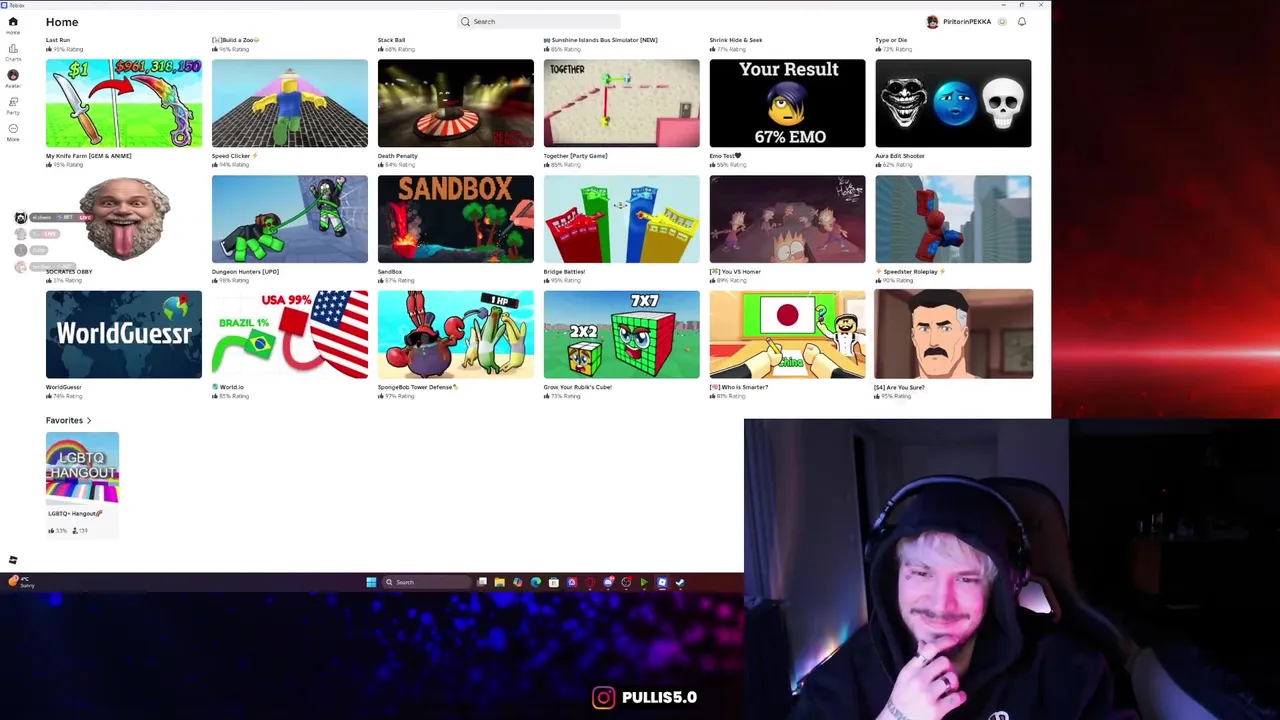Open Speedster Roleplay game thumbnail
Screen dimensions: 1280x720
point(953,219)
